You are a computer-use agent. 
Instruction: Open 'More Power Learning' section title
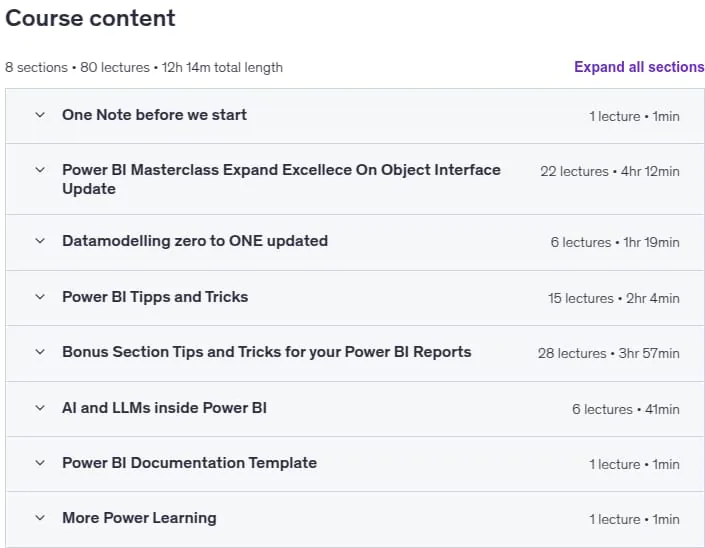click(x=139, y=518)
